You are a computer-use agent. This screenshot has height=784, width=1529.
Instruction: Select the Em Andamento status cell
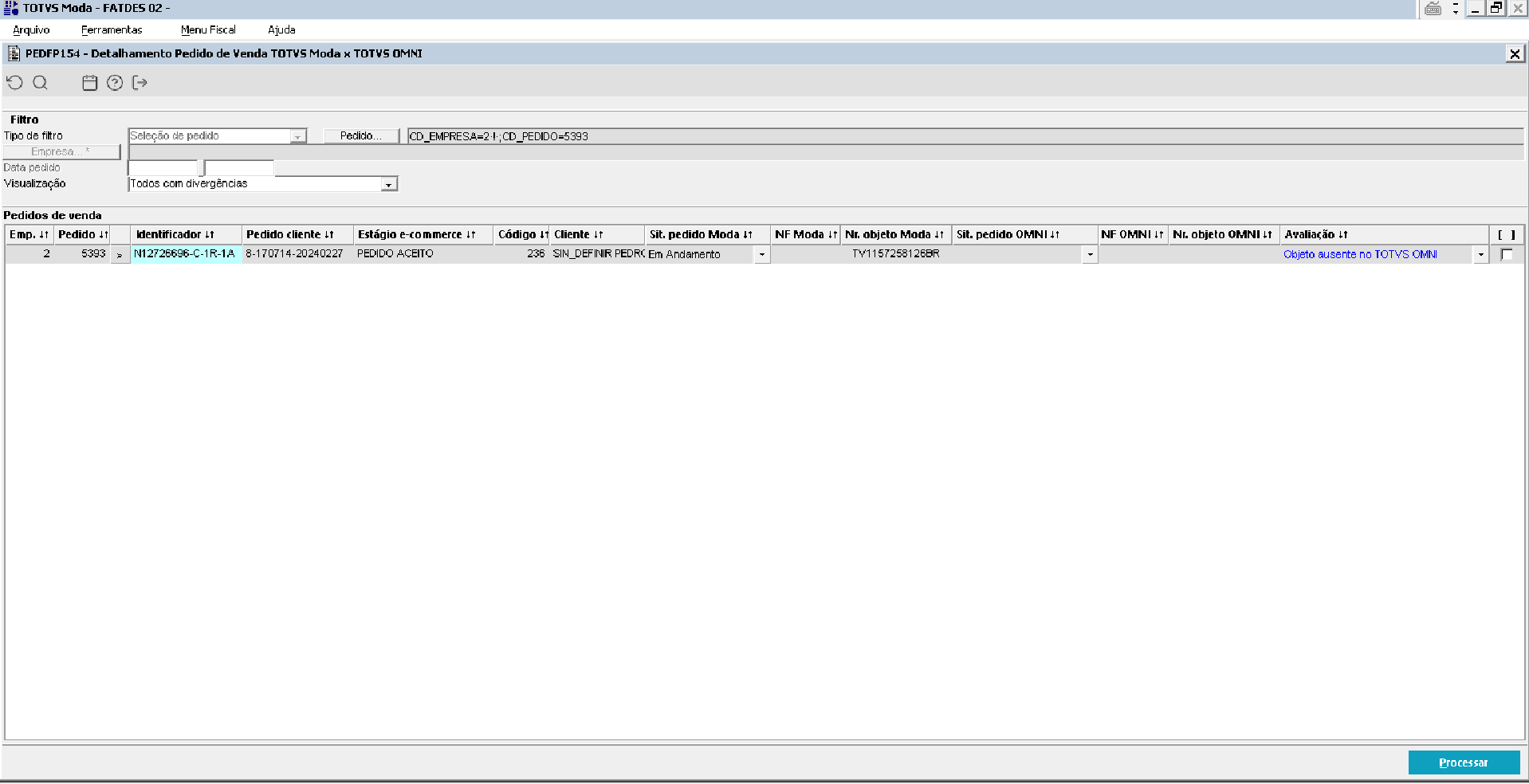point(700,254)
